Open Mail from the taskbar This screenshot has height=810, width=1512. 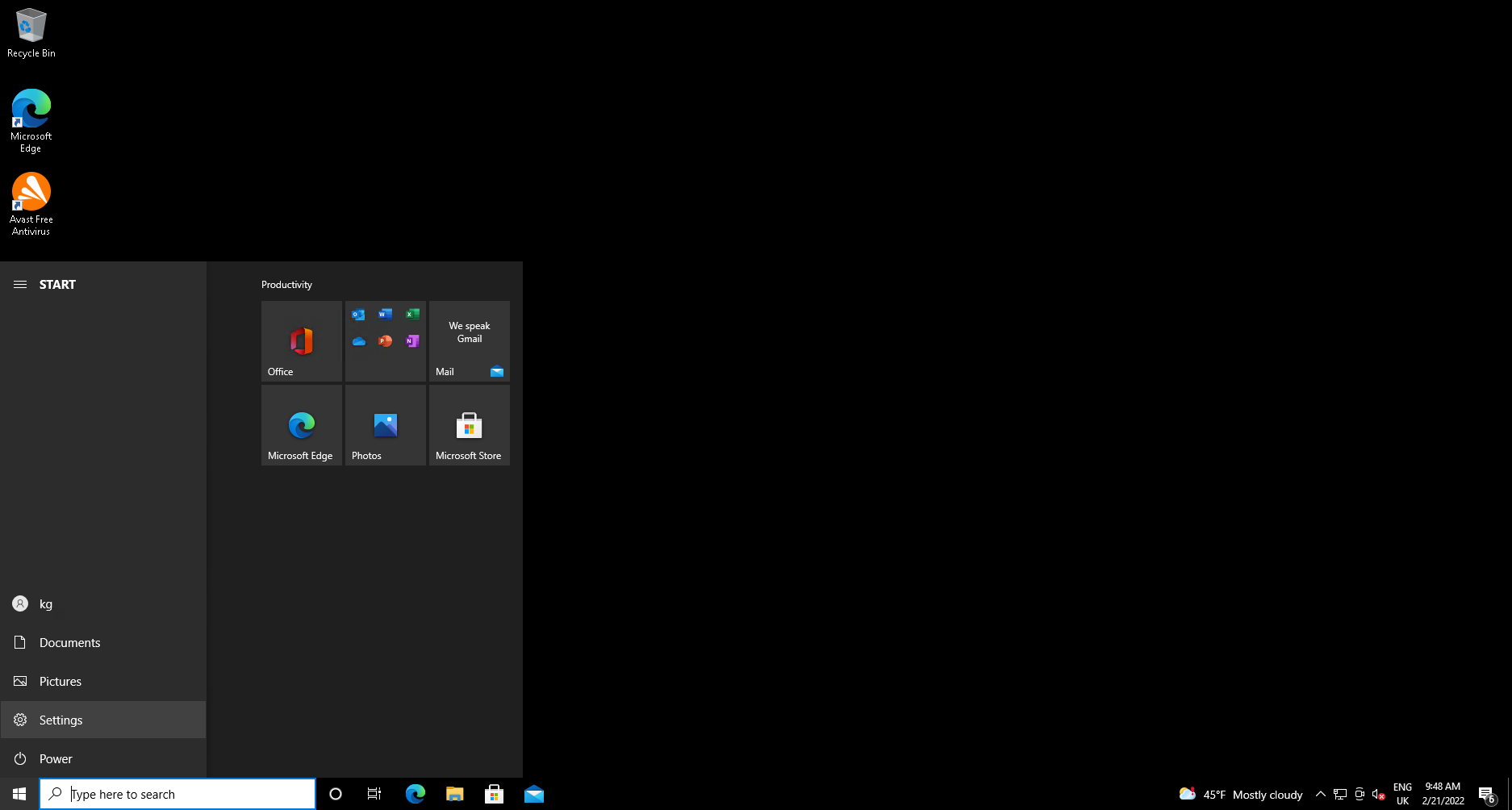click(x=534, y=794)
